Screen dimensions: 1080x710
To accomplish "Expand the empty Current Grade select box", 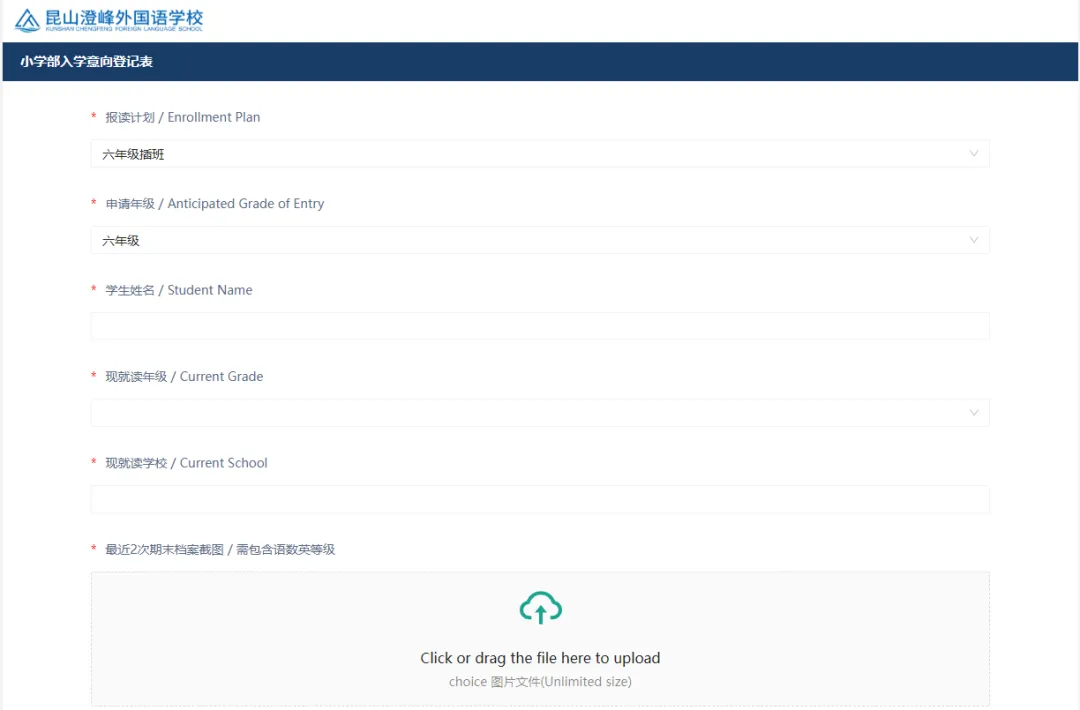I will pos(530,413).
